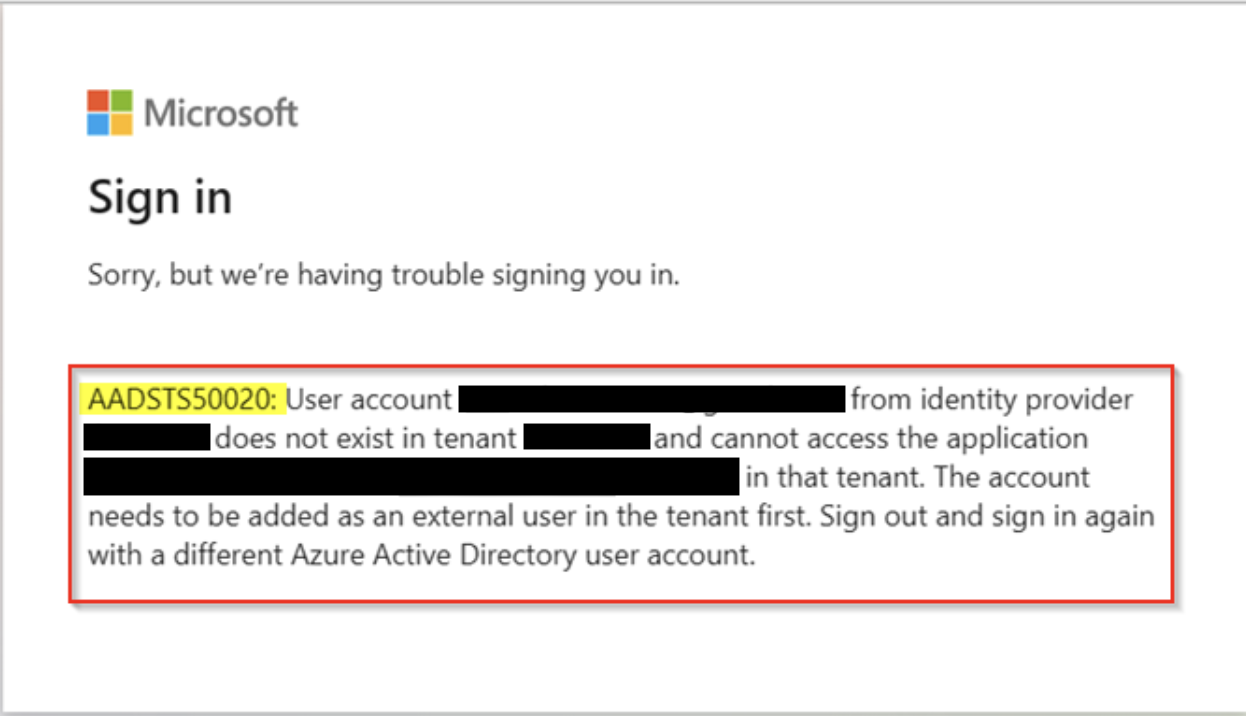Click the yellow square in Microsoft logo
Image resolution: width=1246 pixels, height=716 pixels.
click(x=121, y=124)
